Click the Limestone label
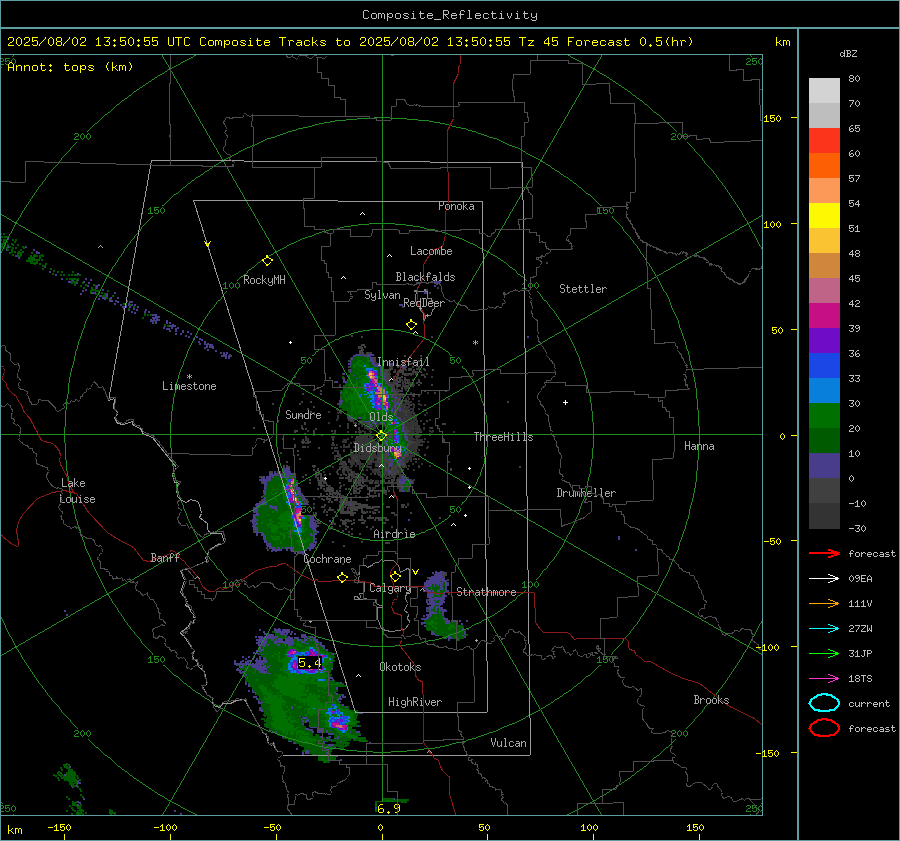The width and height of the screenshot is (900, 841). click(189, 386)
